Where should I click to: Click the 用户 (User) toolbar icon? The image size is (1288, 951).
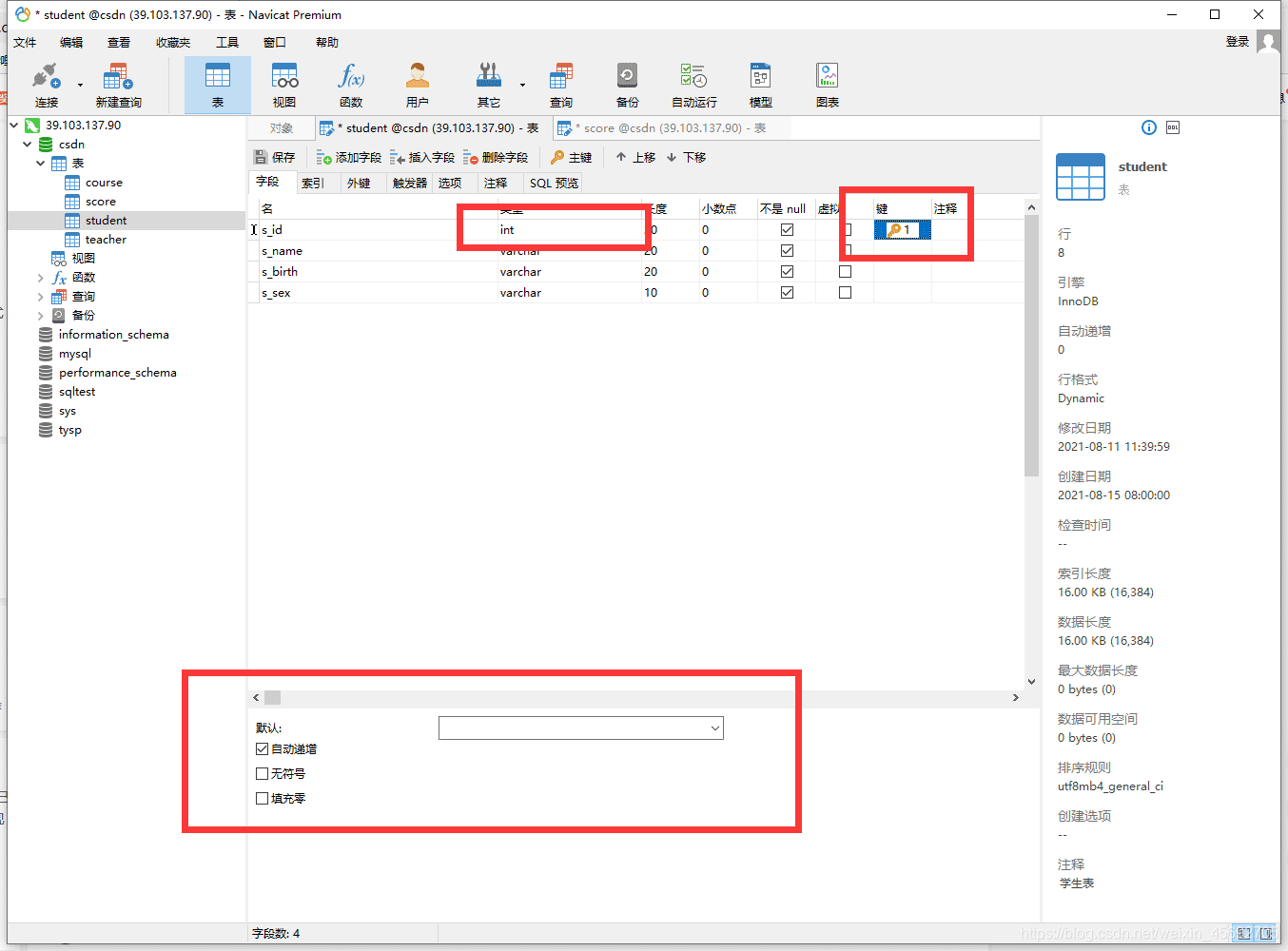(417, 85)
